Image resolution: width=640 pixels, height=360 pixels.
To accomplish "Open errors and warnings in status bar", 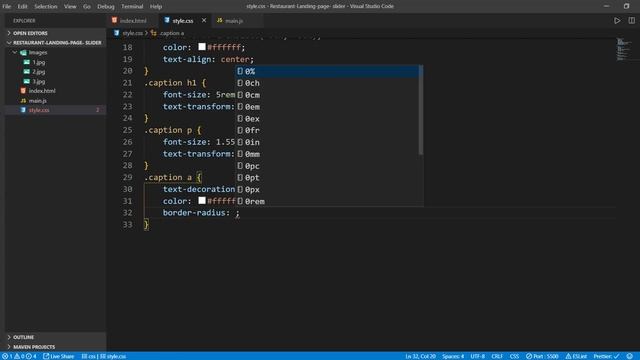I will pos(19,356).
